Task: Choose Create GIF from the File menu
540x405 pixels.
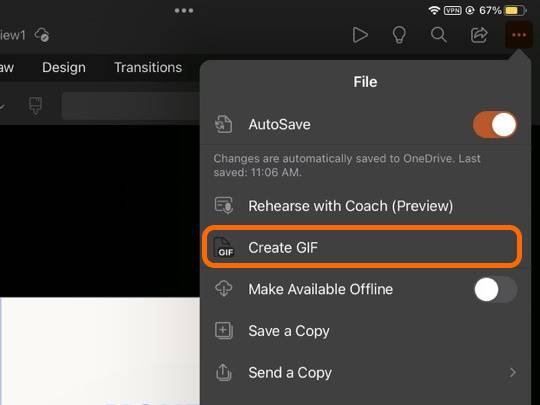Action: pos(362,247)
